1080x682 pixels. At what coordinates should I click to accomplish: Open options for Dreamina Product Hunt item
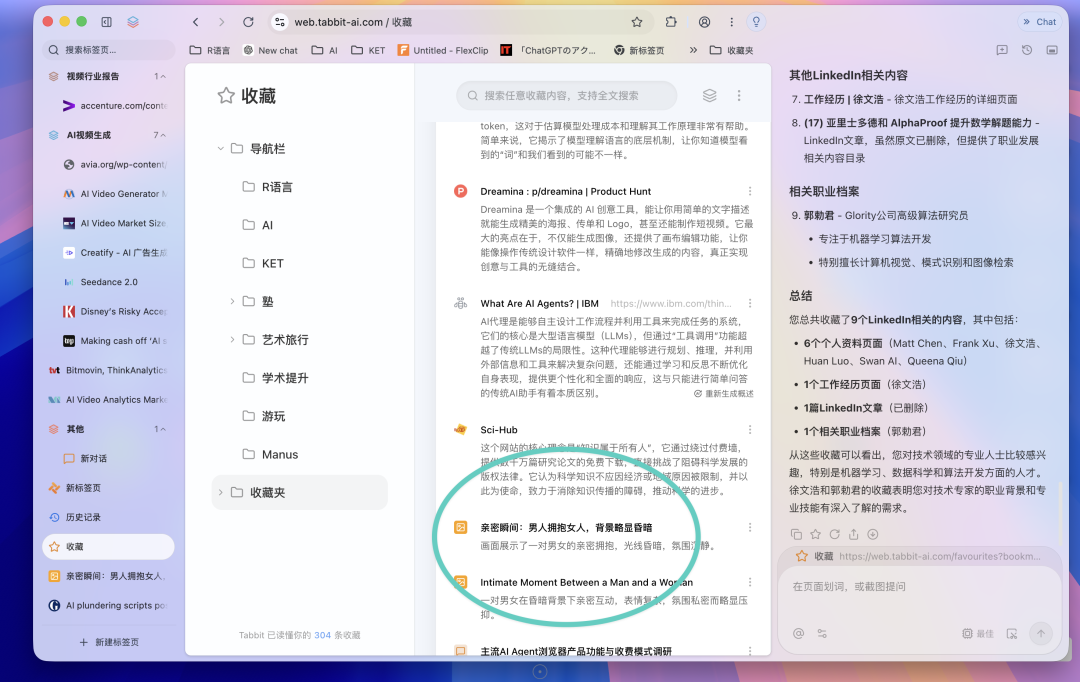click(750, 191)
